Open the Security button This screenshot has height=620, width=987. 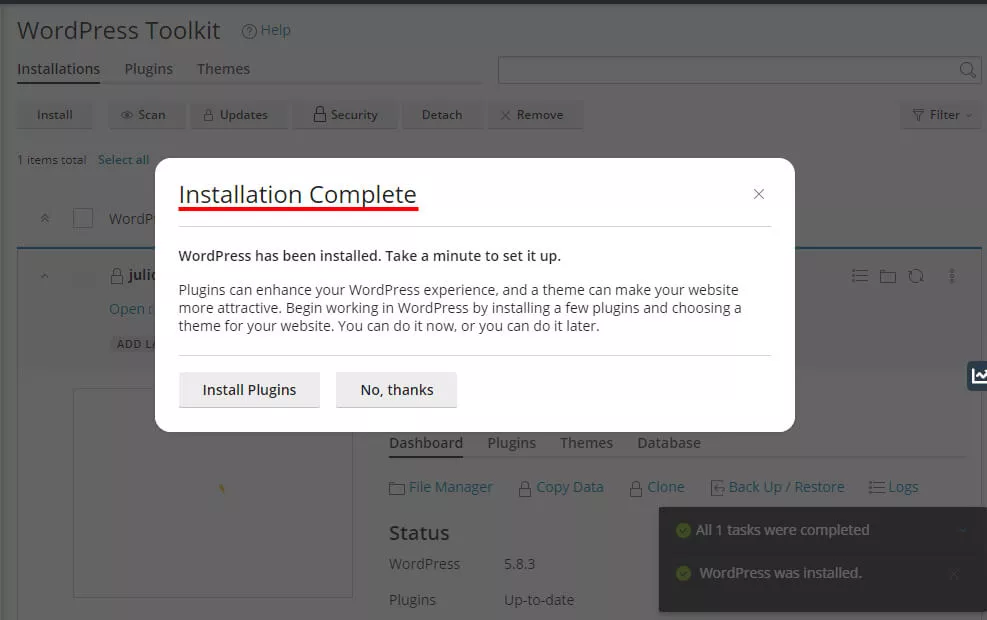[x=346, y=115]
